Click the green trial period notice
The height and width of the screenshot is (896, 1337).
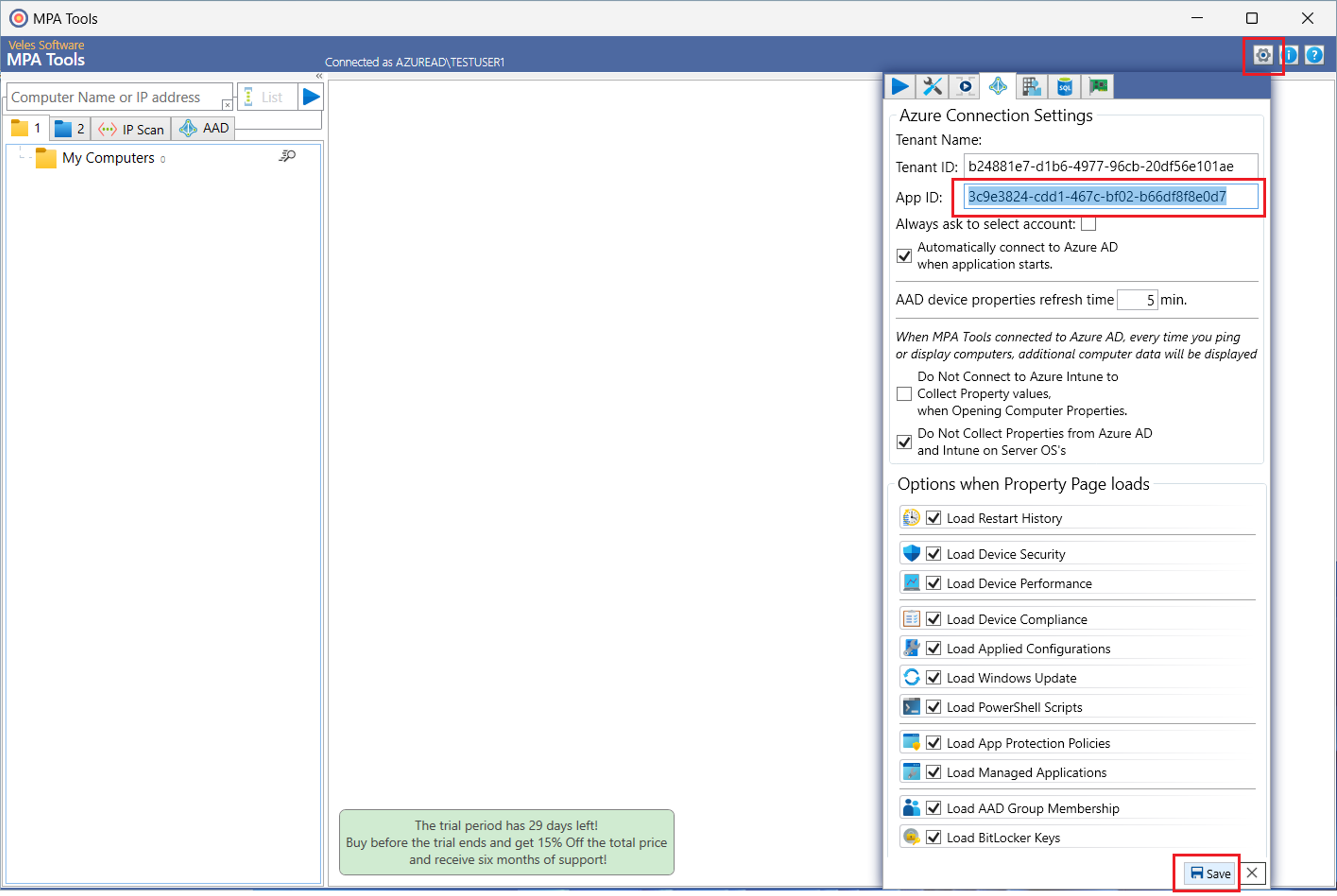tap(506, 842)
